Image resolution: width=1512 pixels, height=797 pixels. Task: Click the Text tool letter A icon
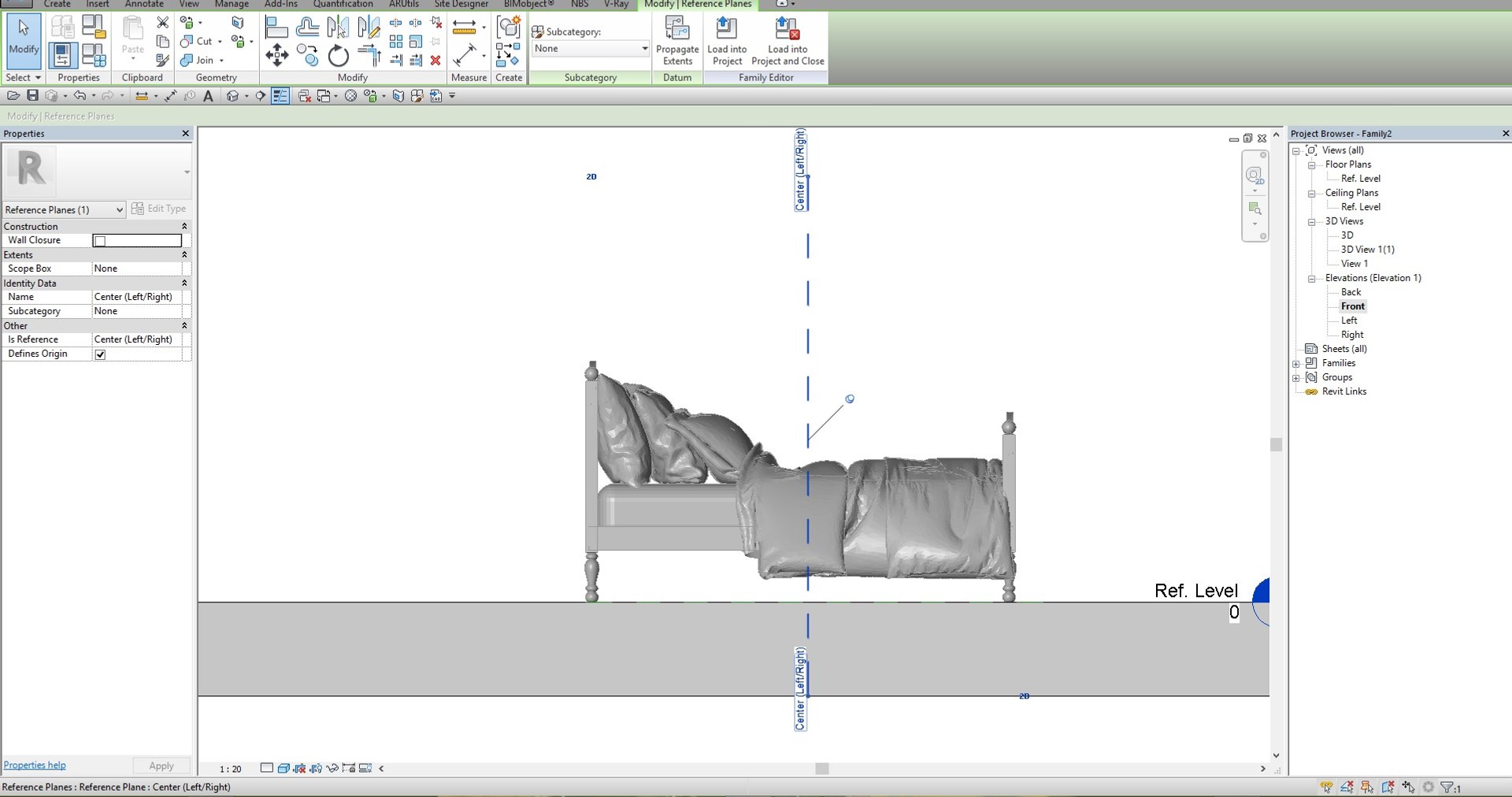[208, 96]
